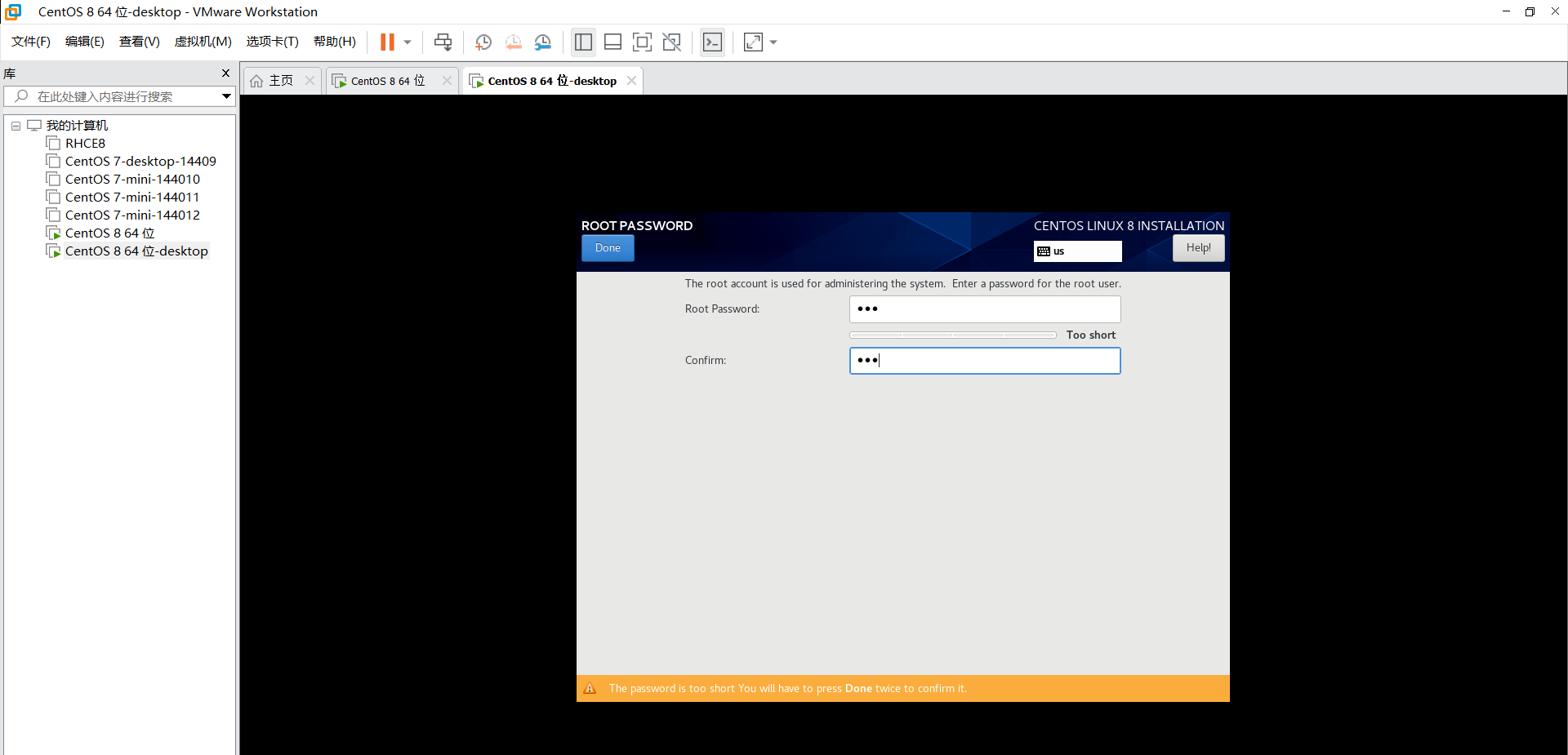Click the search magnifier icon in library
Viewport: 1568px width, 755px height.
pos(22,96)
